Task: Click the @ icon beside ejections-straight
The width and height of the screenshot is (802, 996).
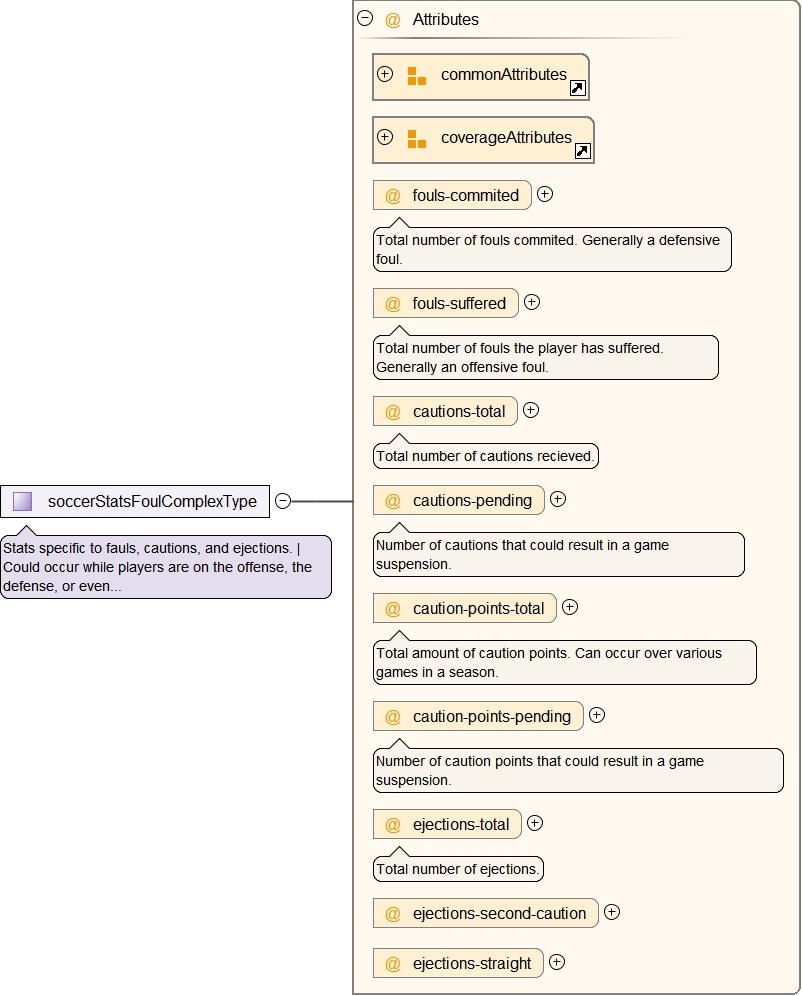Action: coord(393,964)
